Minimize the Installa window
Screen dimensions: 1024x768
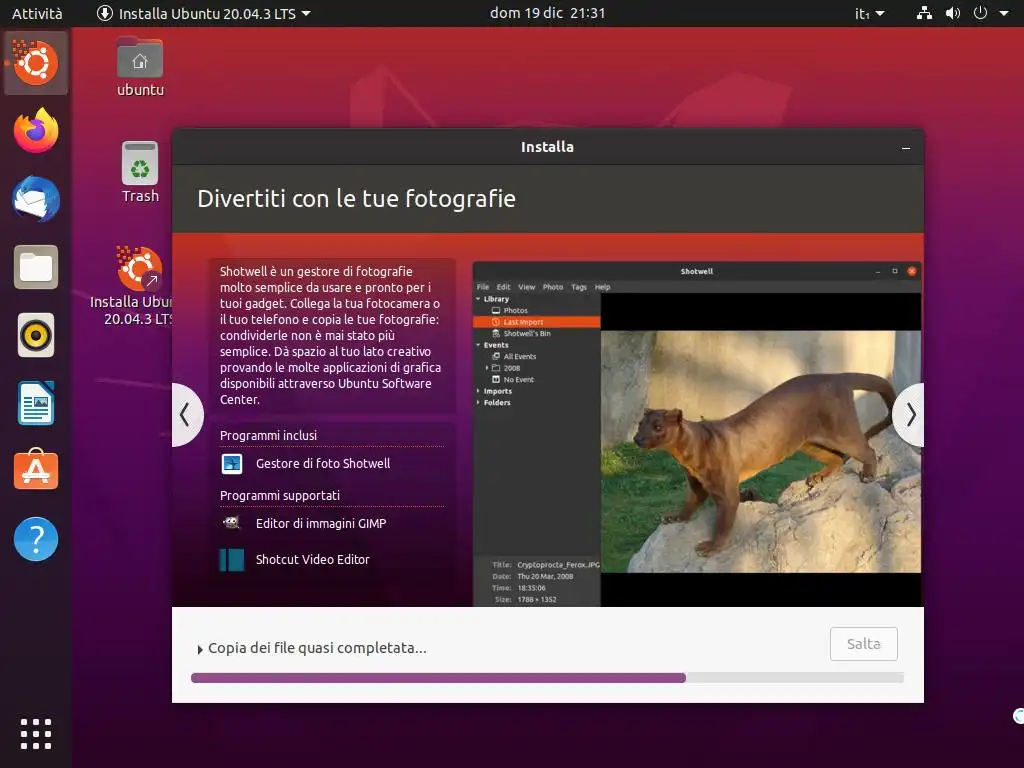(906, 148)
